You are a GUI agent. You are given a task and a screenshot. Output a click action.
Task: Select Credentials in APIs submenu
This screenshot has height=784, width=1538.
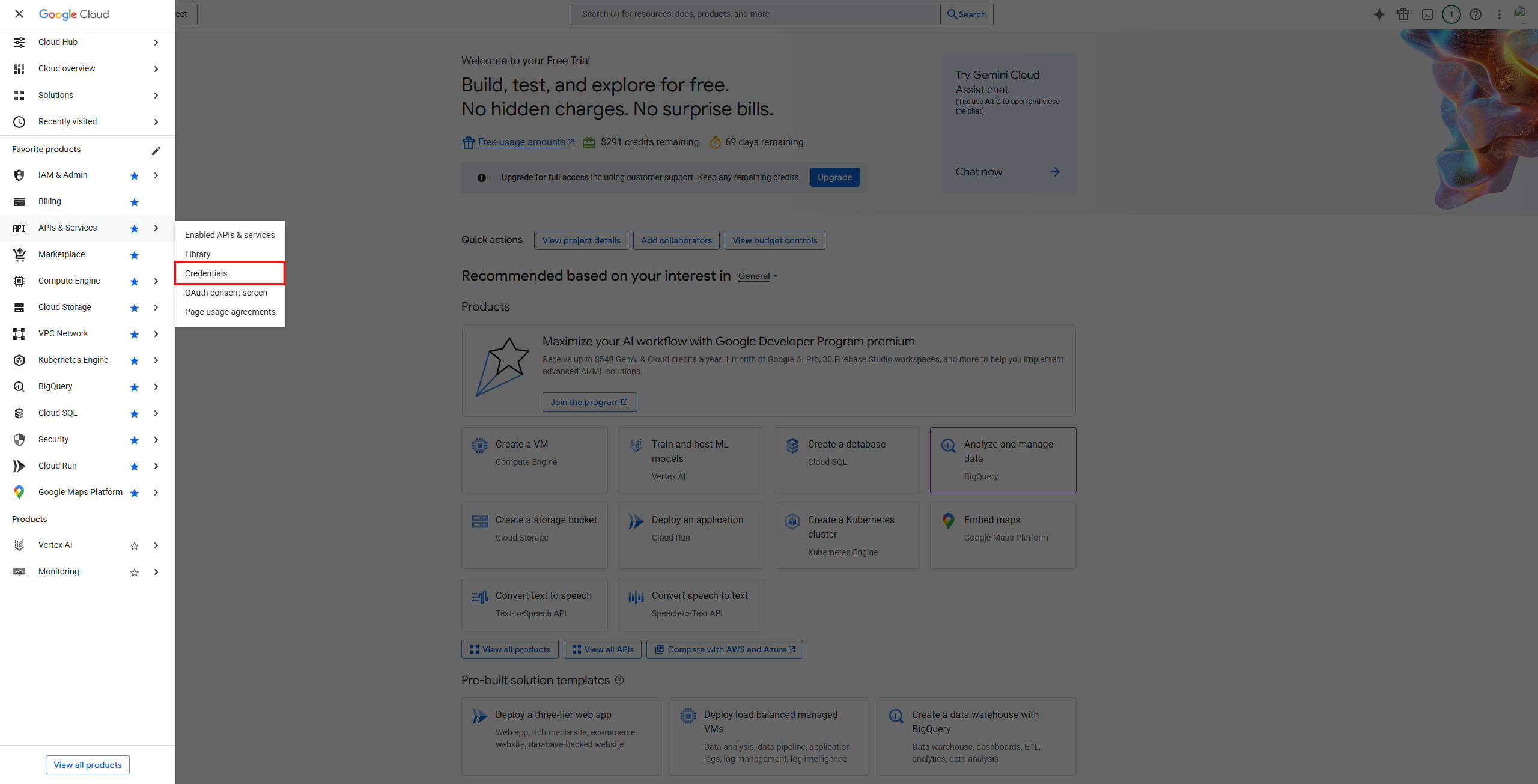coord(206,273)
